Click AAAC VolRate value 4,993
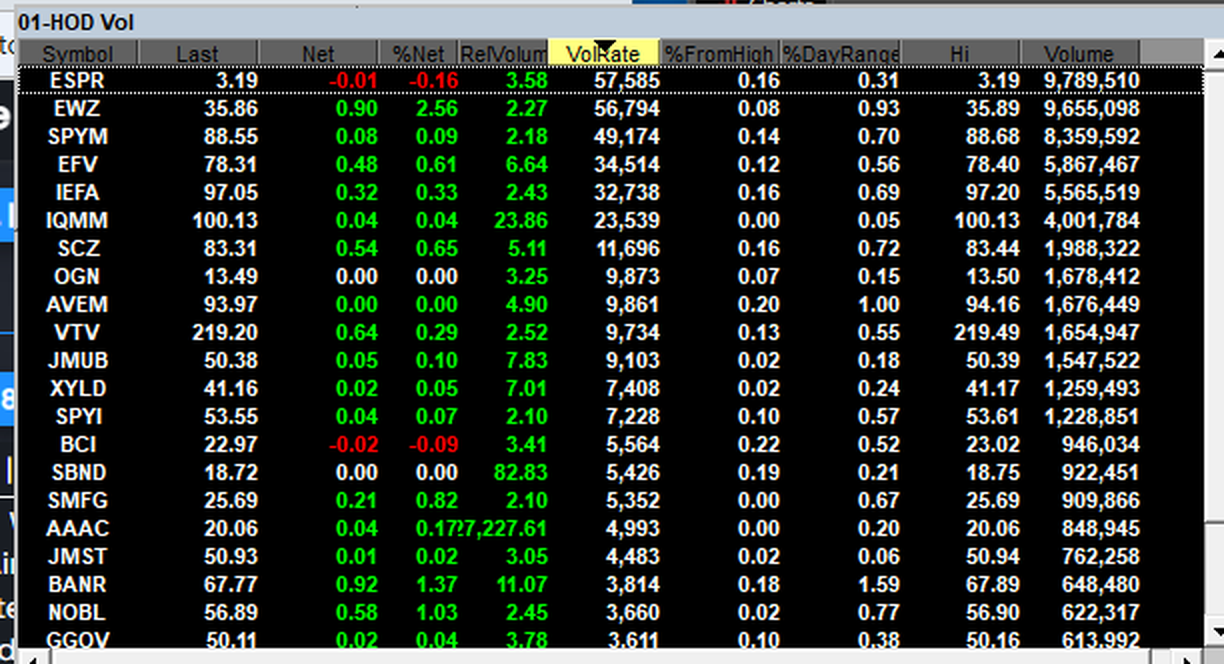Image resolution: width=1224 pixels, height=664 pixels. click(631, 528)
